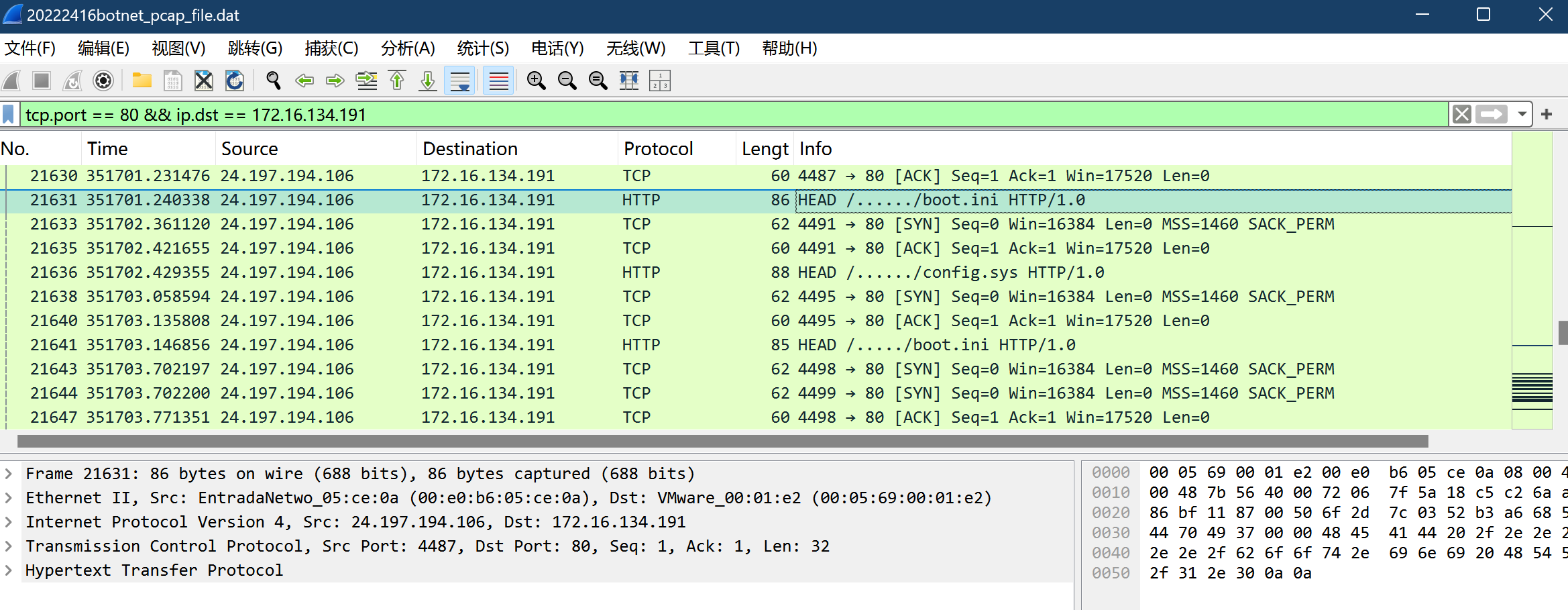Open the 电话(Y) menu
The width and height of the screenshot is (1568, 610).
[x=557, y=48]
